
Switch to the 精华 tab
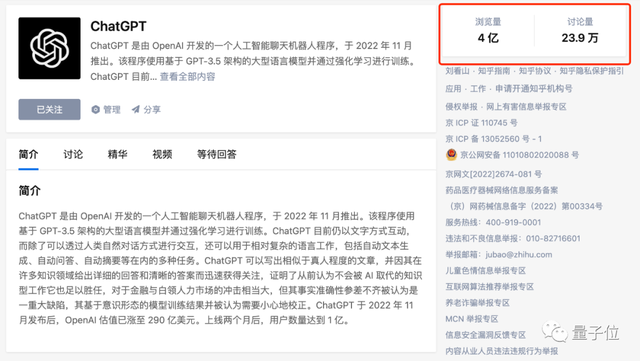118,154
